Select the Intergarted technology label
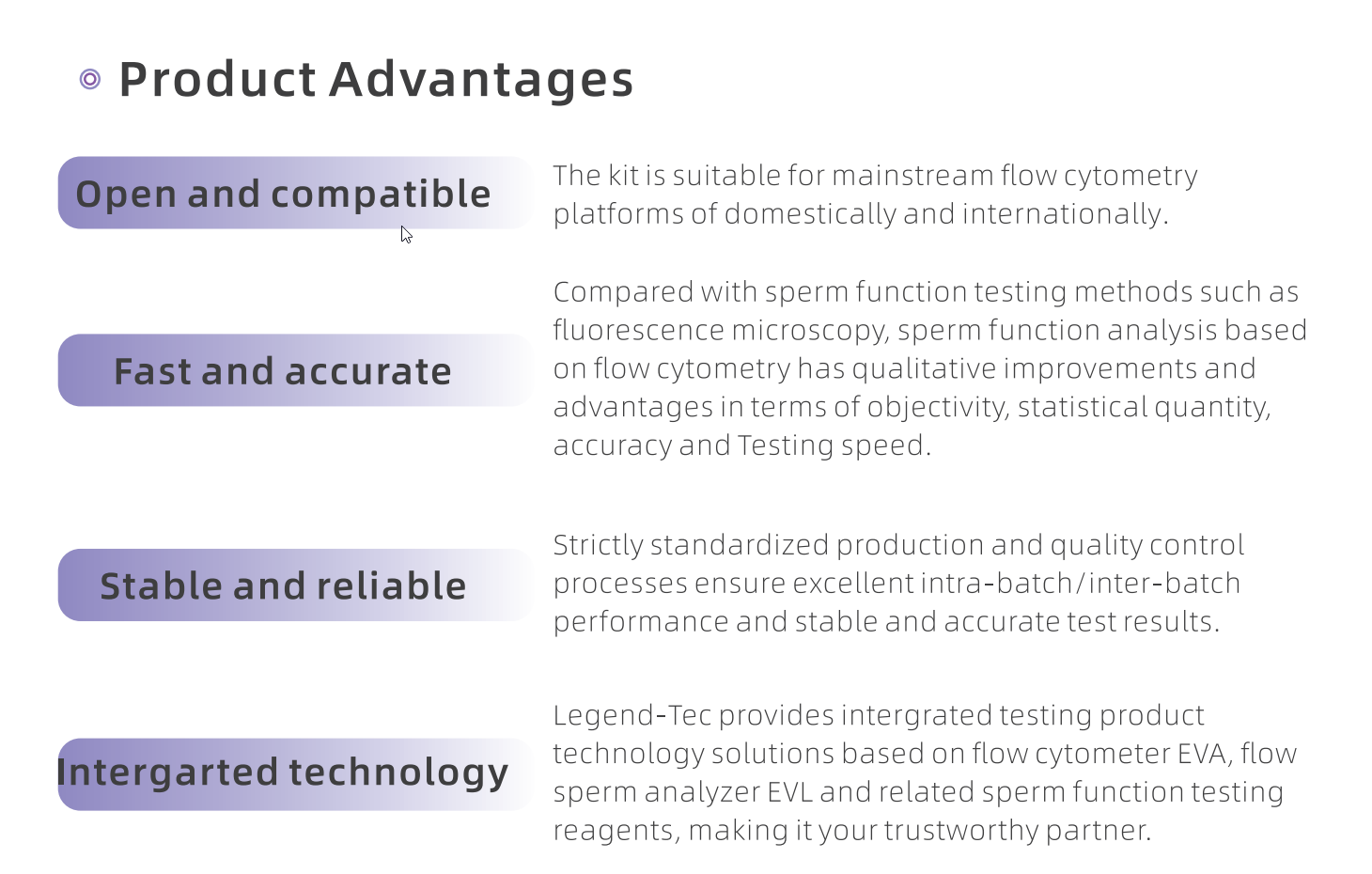 click(283, 773)
